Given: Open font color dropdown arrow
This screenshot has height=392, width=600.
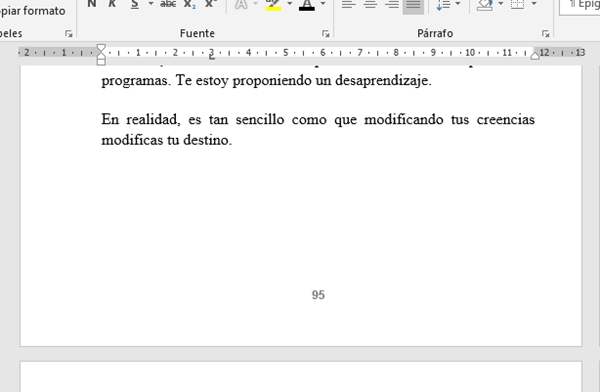Looking at the screenshot, I should pyautogui.click(x=323, y=4).
